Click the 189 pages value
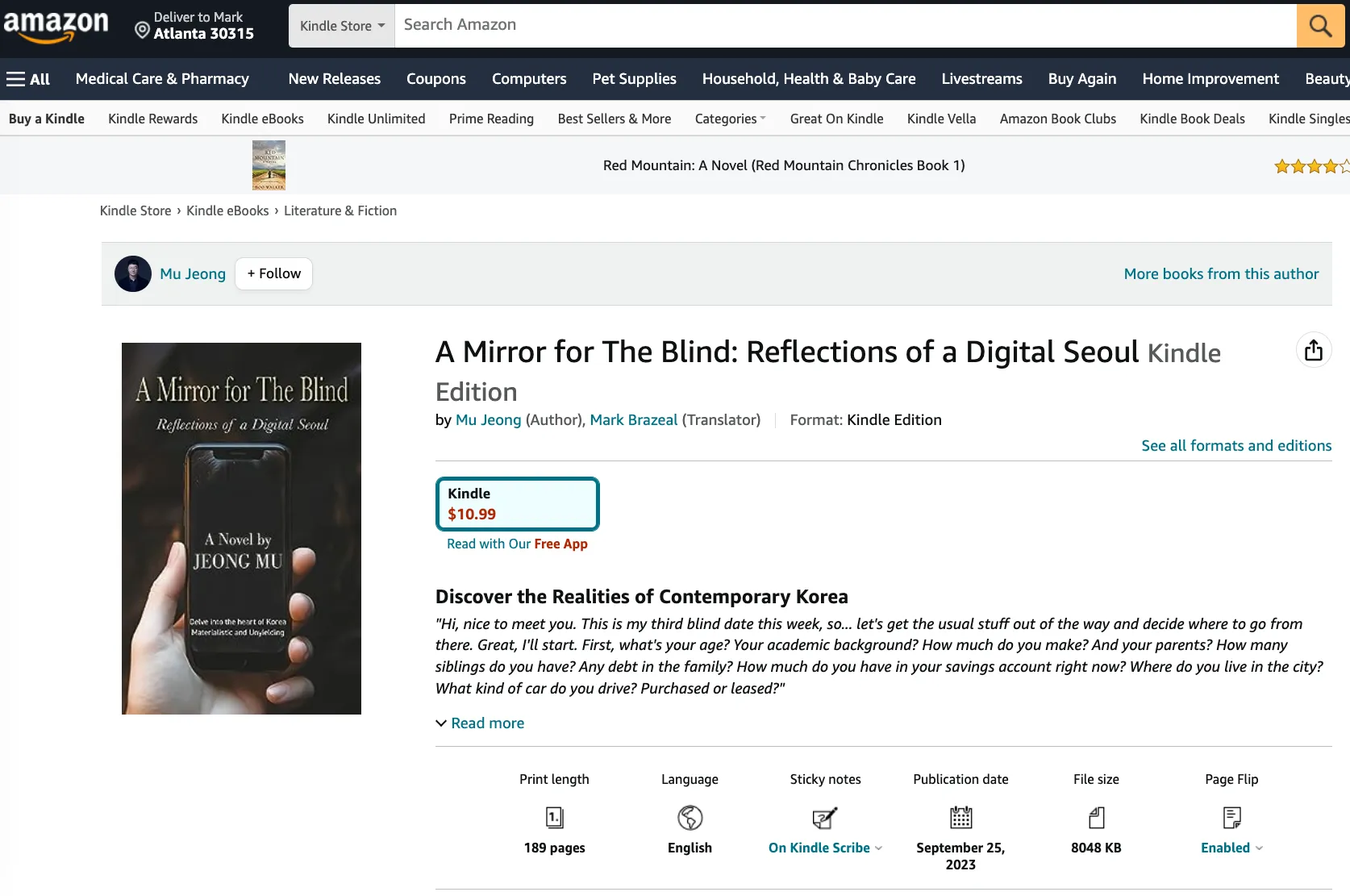The width and height of the screenshot is (1350, 896). 554,848
